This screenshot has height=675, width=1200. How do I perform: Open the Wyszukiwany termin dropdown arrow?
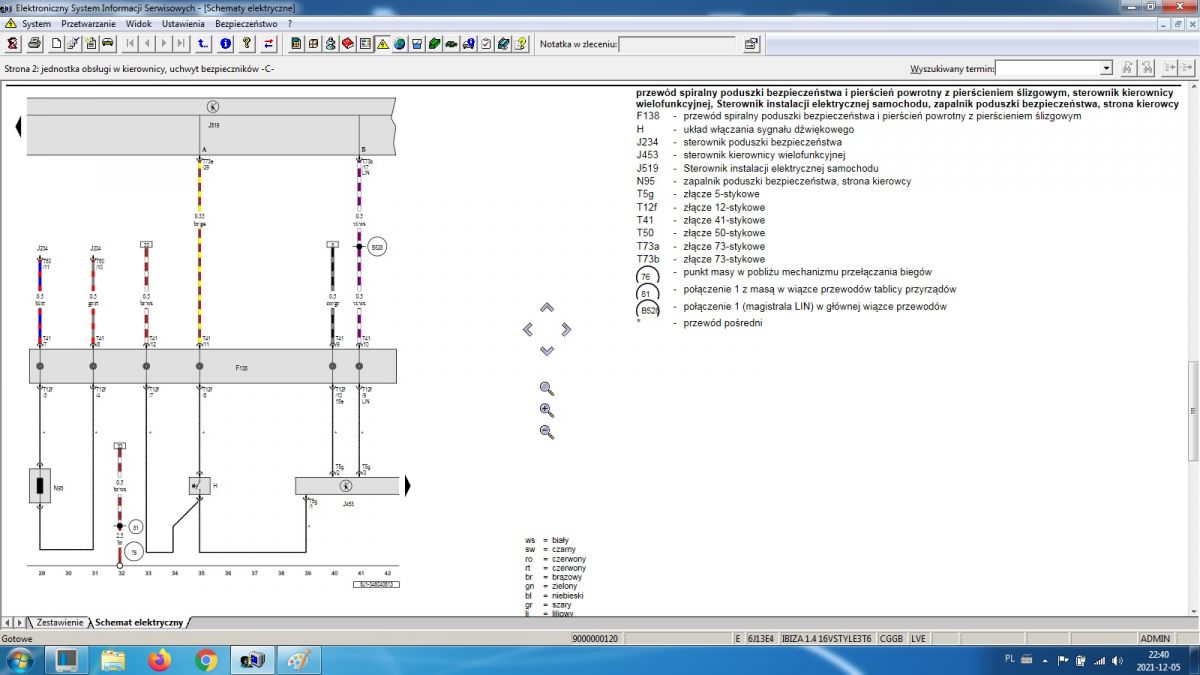1106,68
